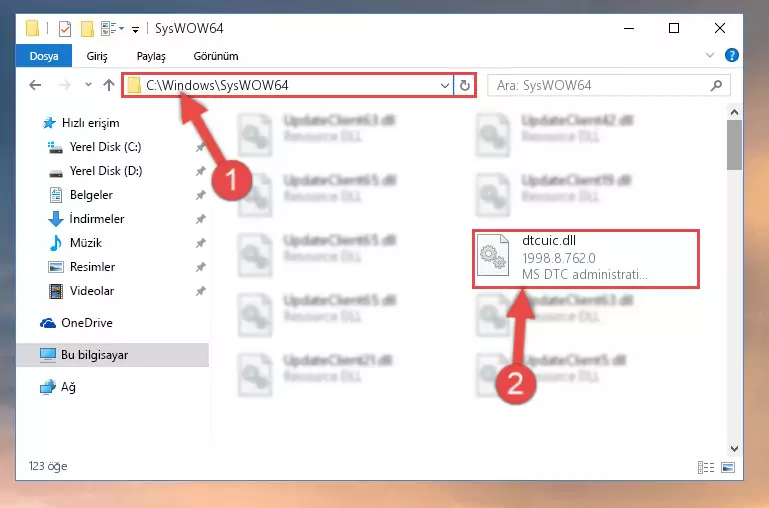Switch to large icons view in status bar
The height and width of the screenshot is (508, 769).
[728, 467]
